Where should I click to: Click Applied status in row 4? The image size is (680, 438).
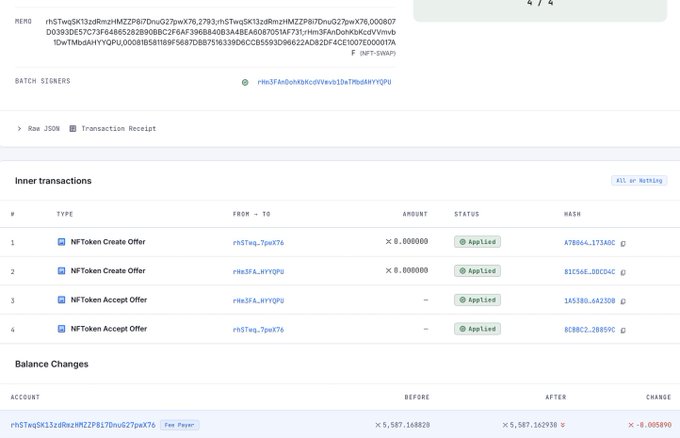tap(477, 329)
